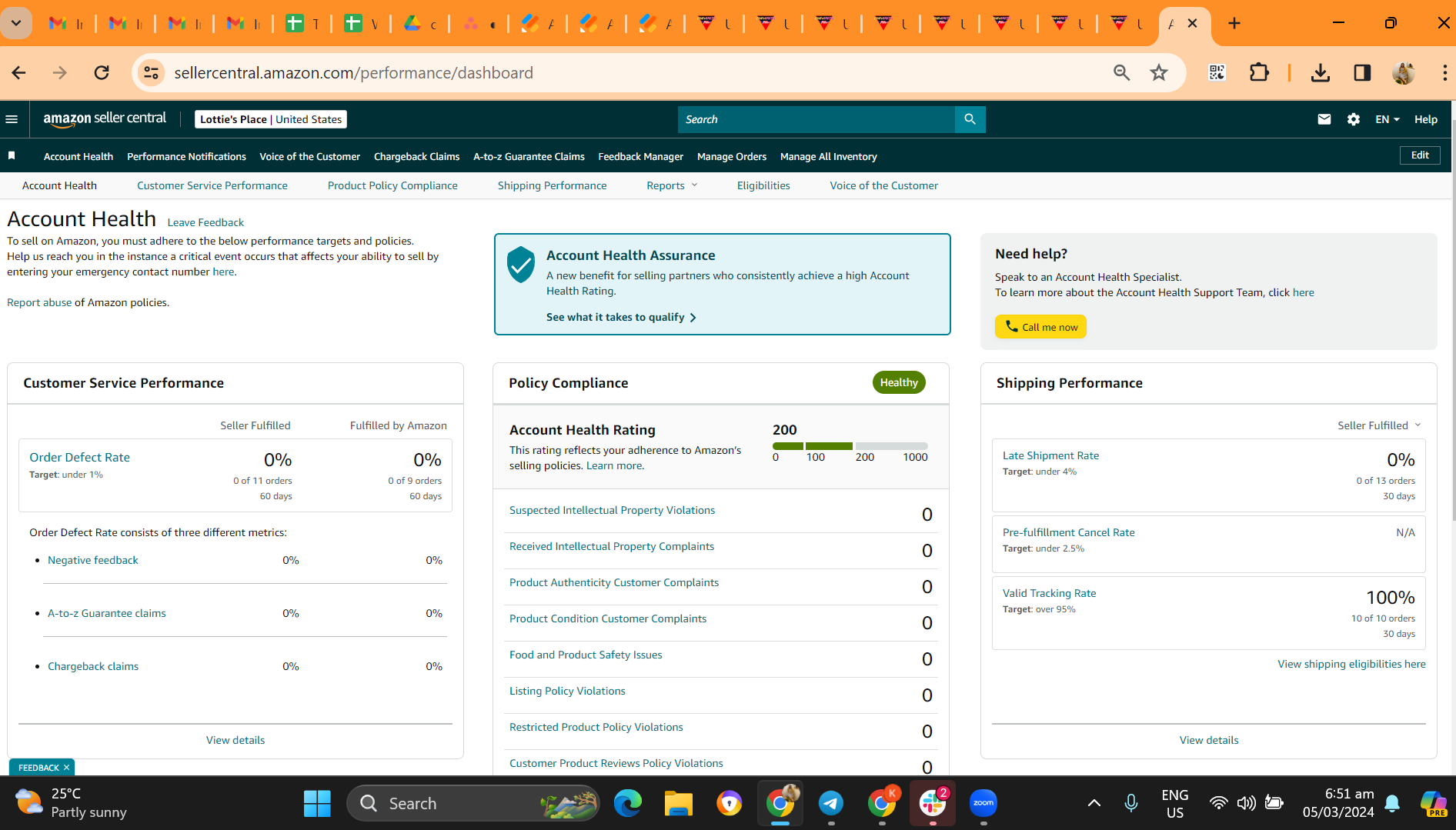Open the Negative feedback metric link
This screenshot has width=1456, height=830.
[x=93, y=560]
